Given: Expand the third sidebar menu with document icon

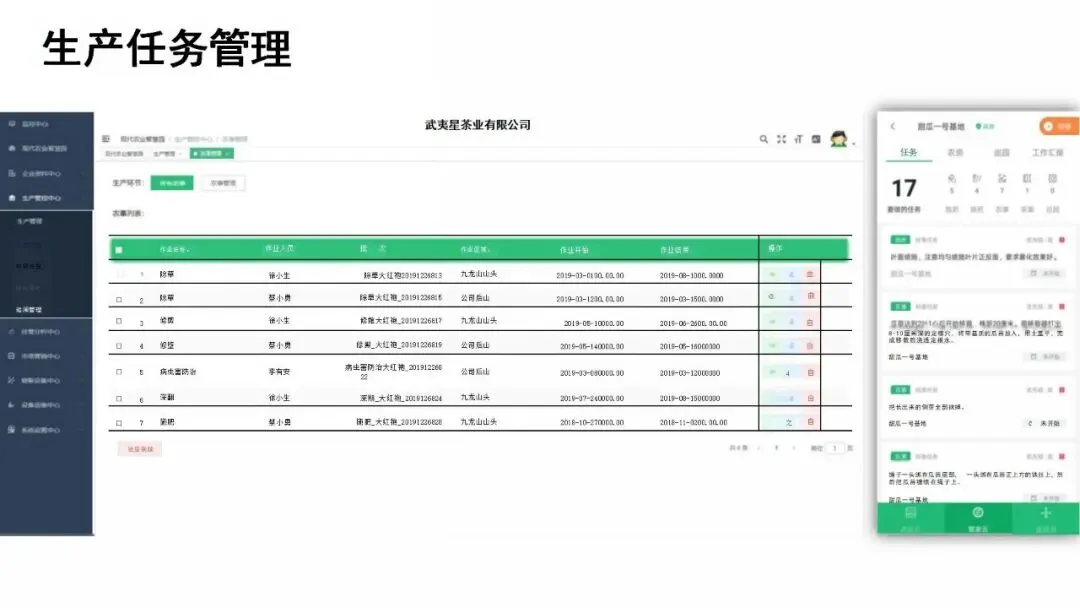Looking at the screenshot, I should [x=46, y=174].
